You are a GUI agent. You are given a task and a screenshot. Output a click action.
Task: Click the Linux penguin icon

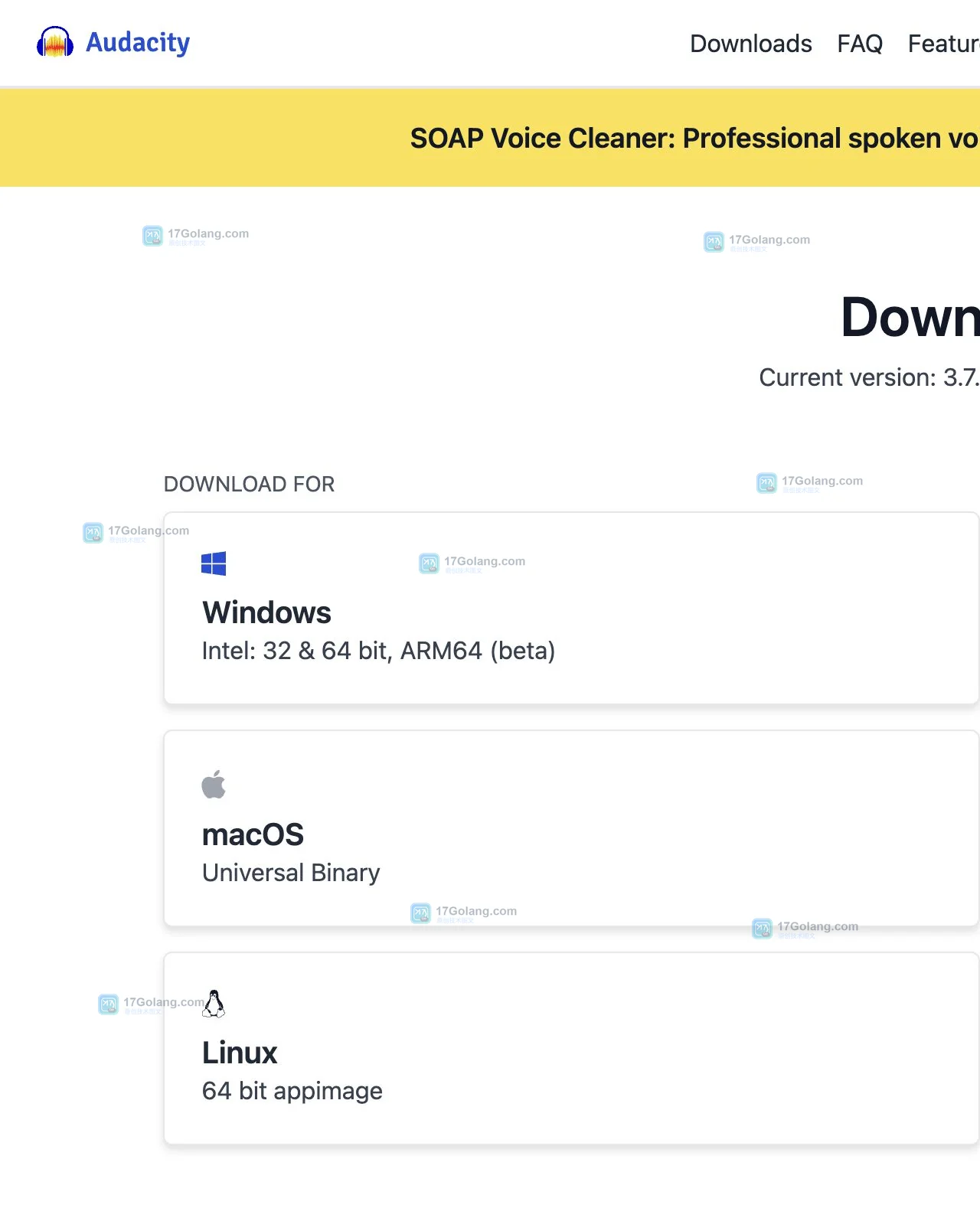pos(214,1004)
